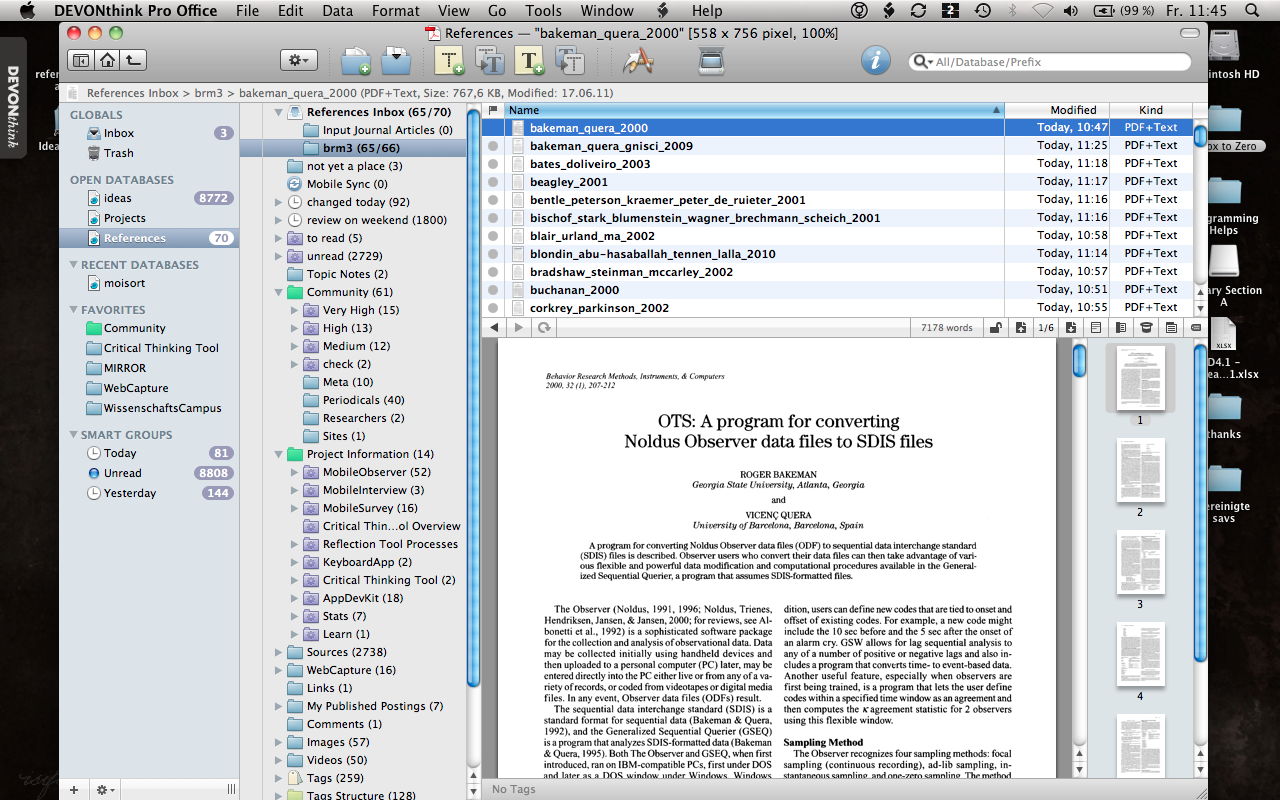
Task: Expand the Sources (2738) group
Action: [x=280, y=652]
